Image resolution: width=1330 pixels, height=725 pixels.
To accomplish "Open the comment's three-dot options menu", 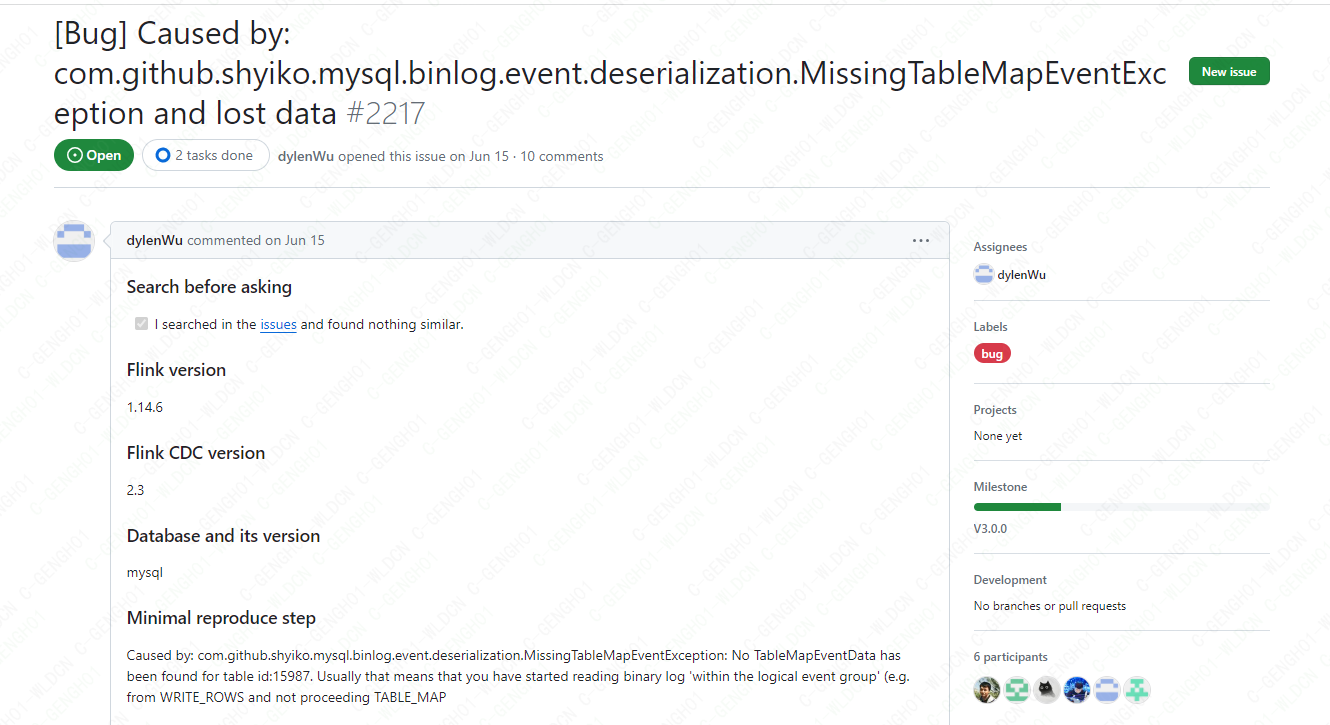I will pos(921,240).
